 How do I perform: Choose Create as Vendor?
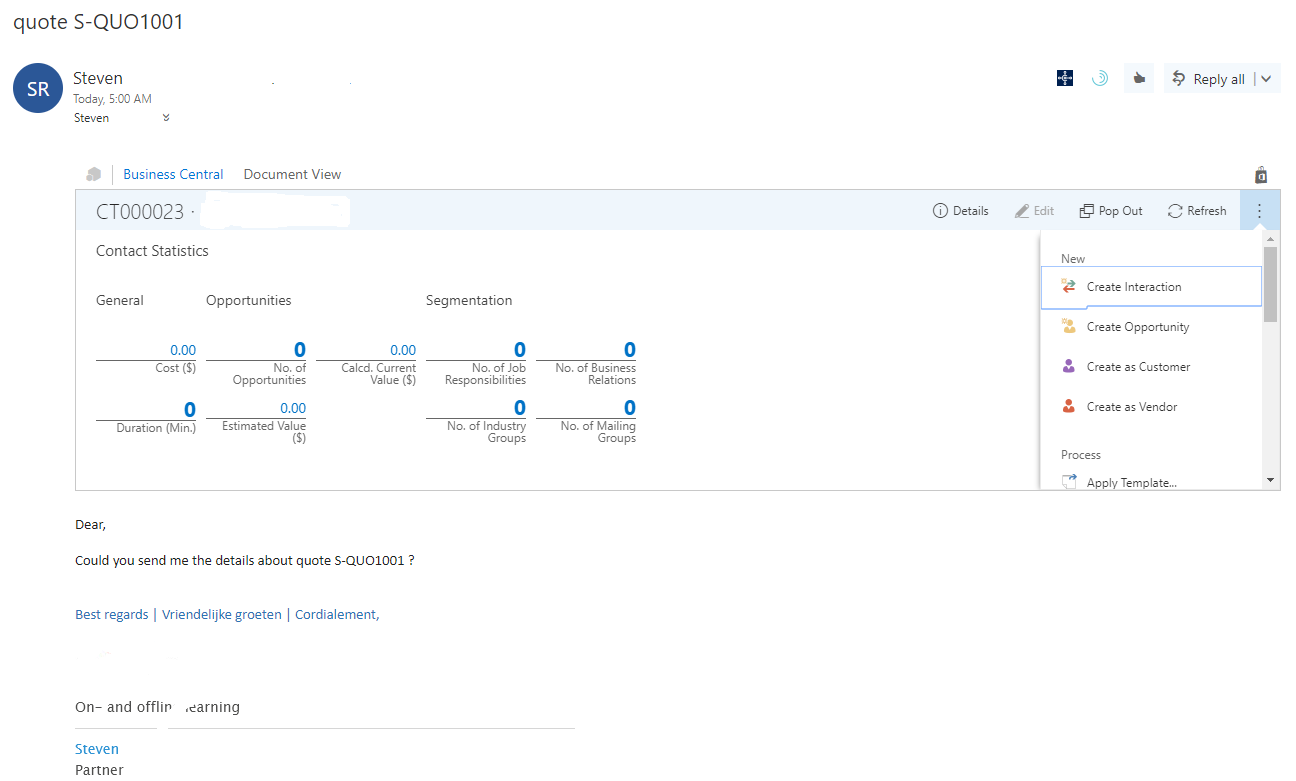1151,407
